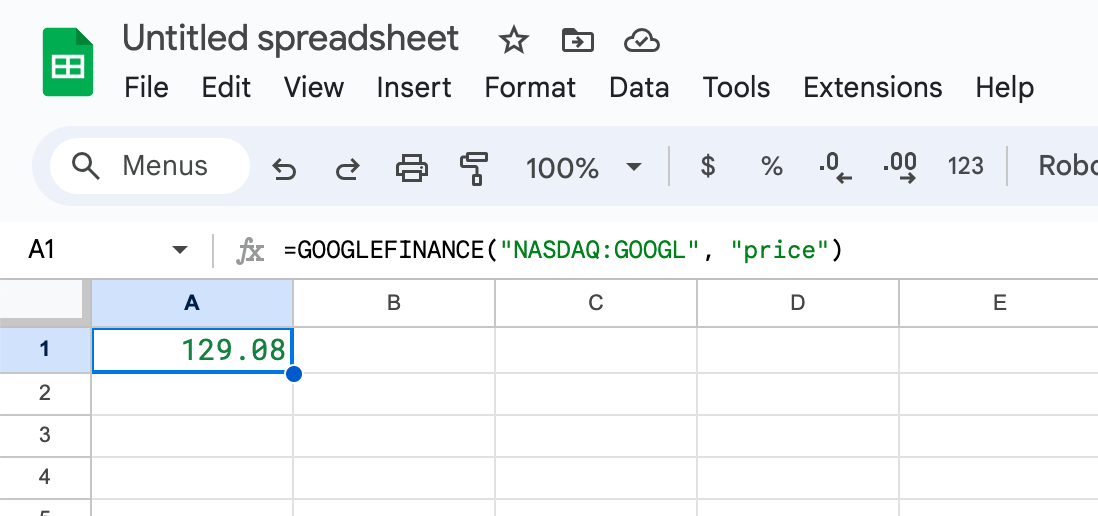This screenshot has height=516, width=1098.
Task: Print the spreadsheet with the printer icon
Action: tap(411, 167)
